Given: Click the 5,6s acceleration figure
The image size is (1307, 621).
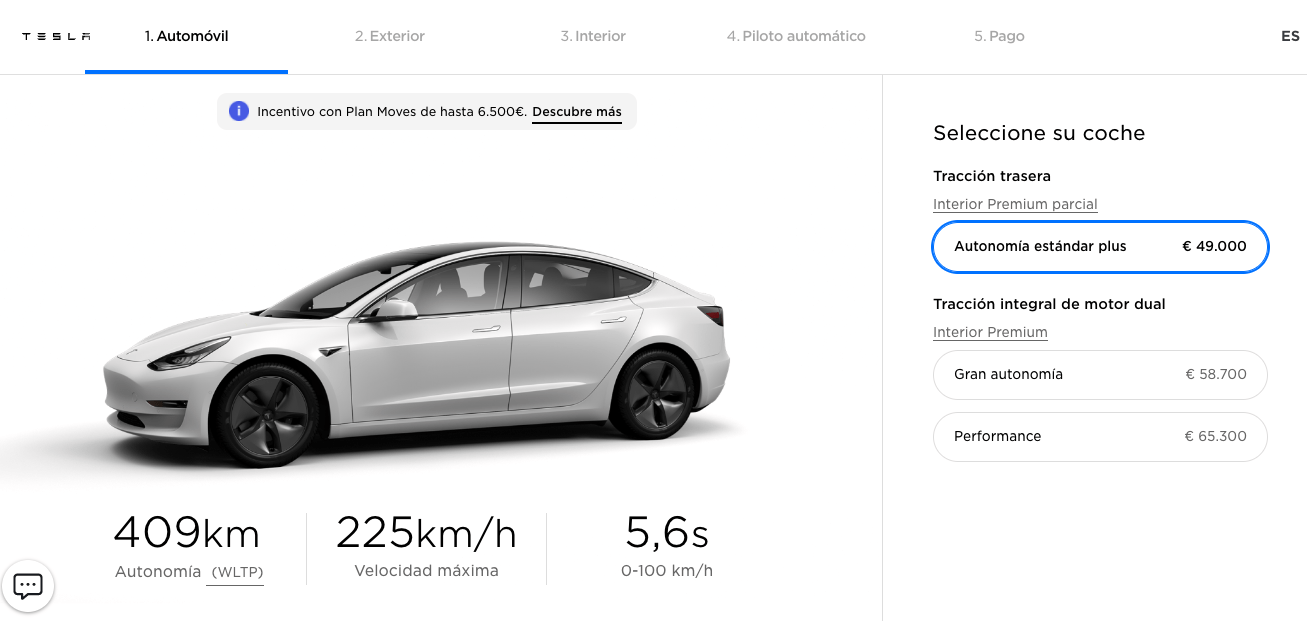Looking at the screenshot, I should (x=667, y=533).
